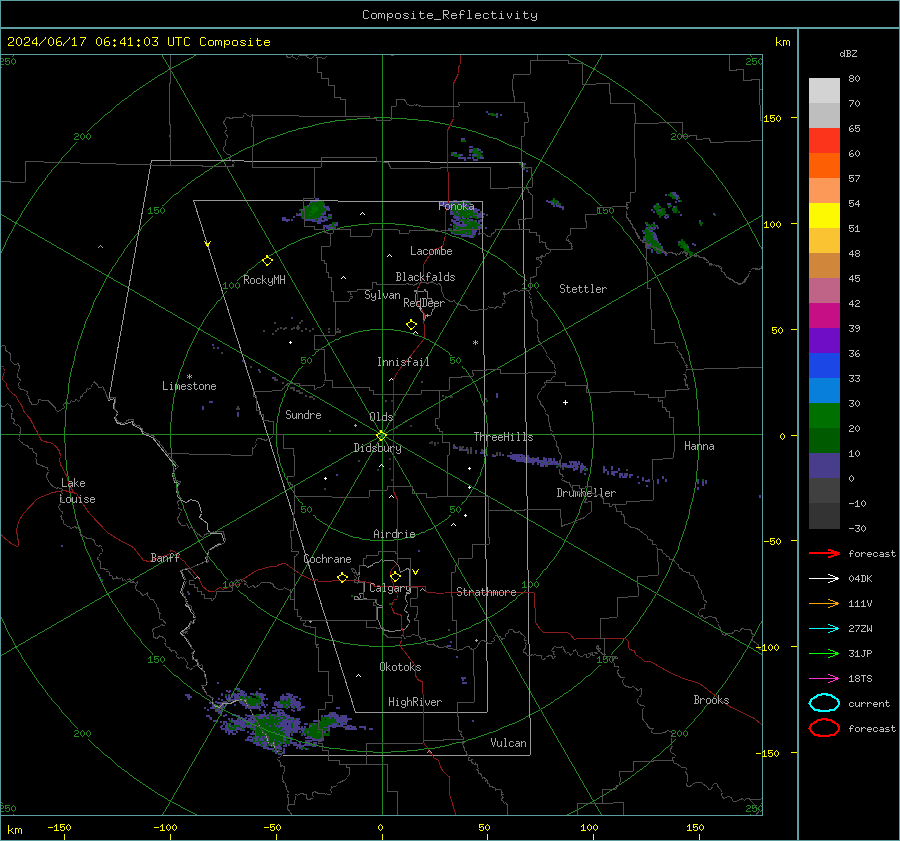Click the magenta 18TS arrow legend icon
This screenshot has width=900, height=841.
(824, 679)
